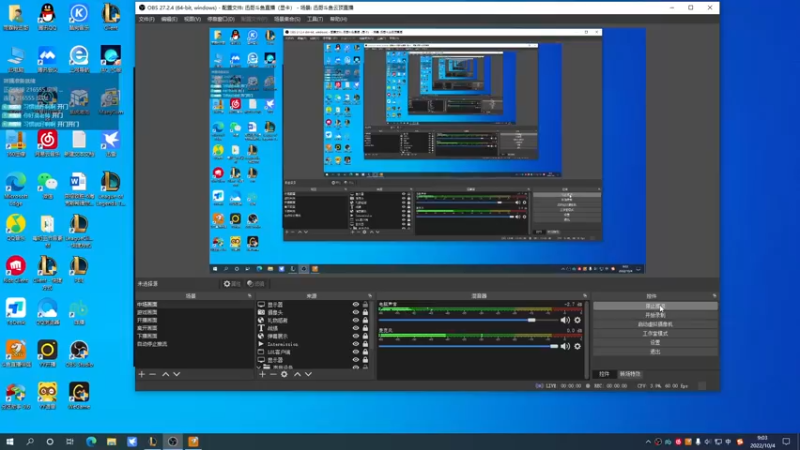Pop out the Audio Mixer dock panel
The image size is (800, 450).
(585, 296)
